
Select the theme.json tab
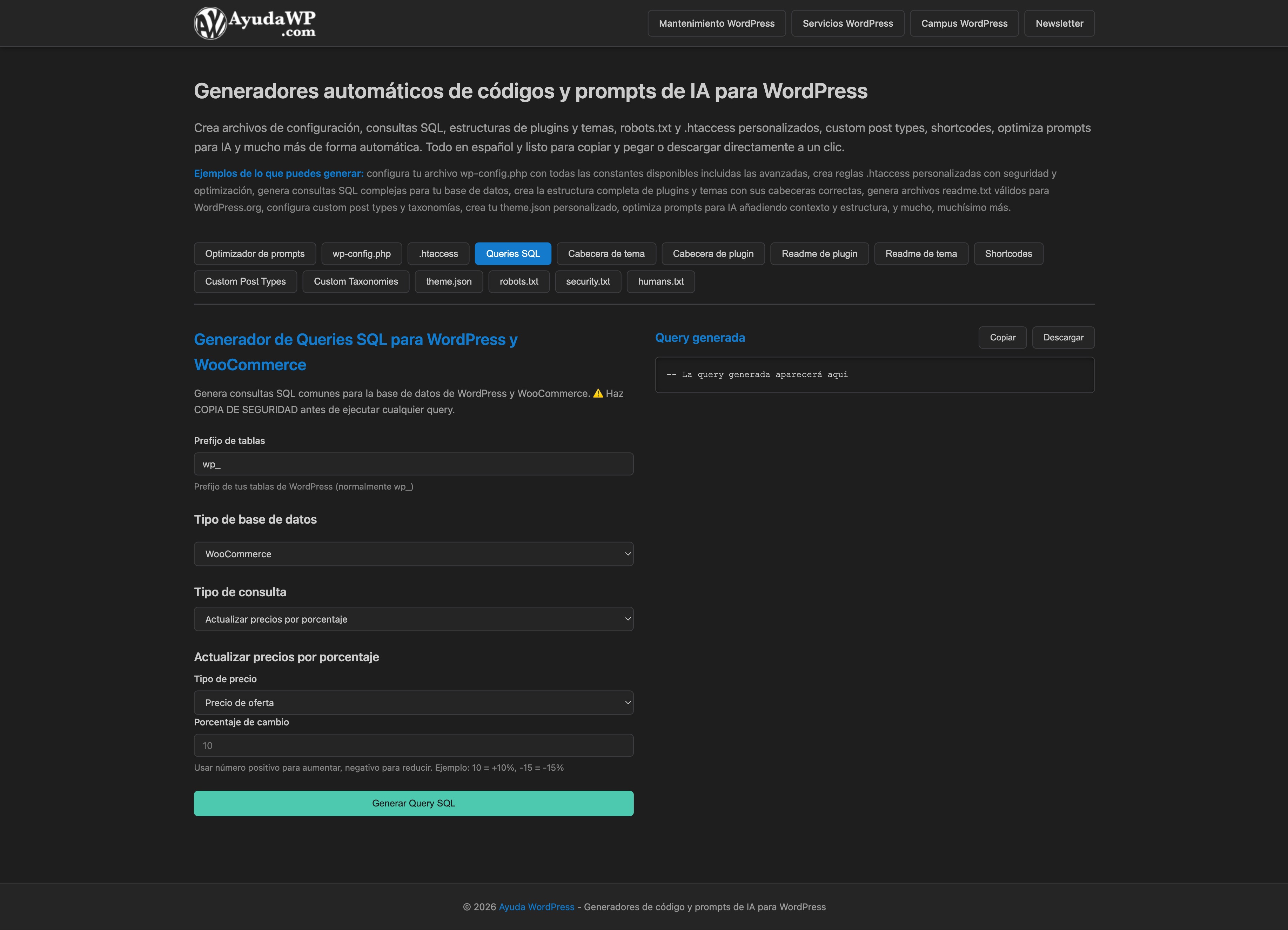[448, 282]
